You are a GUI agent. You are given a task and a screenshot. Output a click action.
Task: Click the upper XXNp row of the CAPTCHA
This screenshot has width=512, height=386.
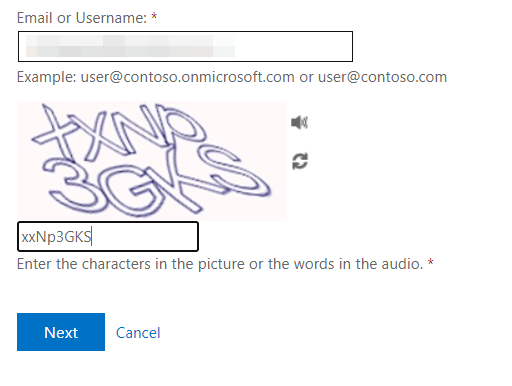click(x=118, y=132)
